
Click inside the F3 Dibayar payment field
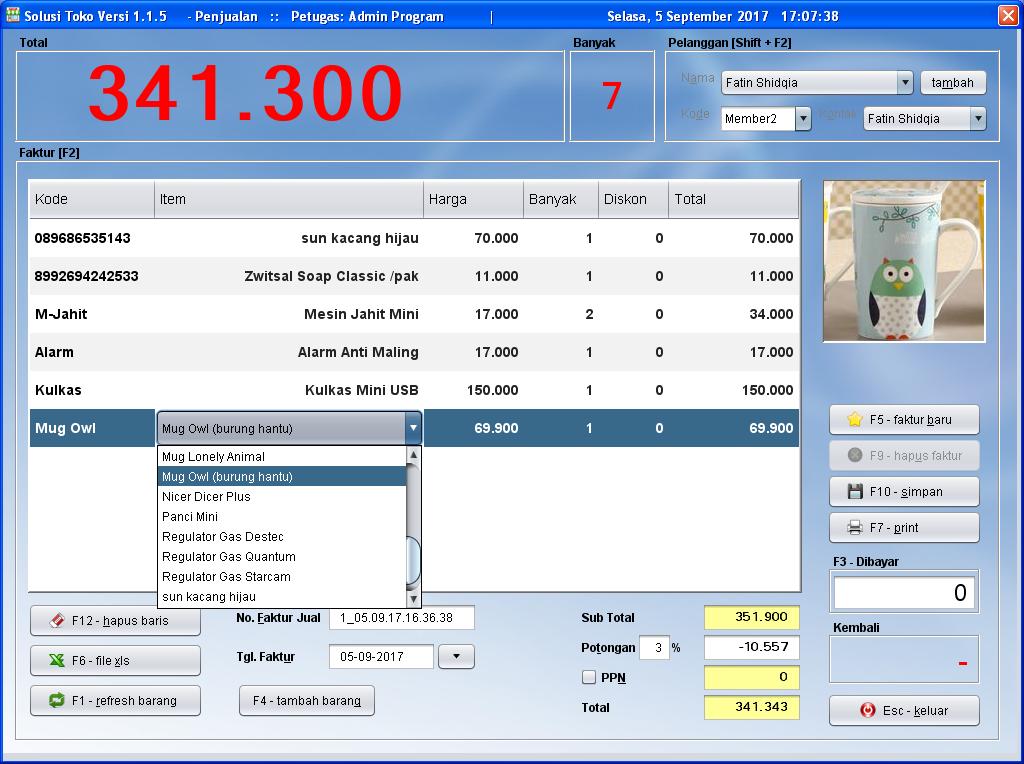(903, 592)
